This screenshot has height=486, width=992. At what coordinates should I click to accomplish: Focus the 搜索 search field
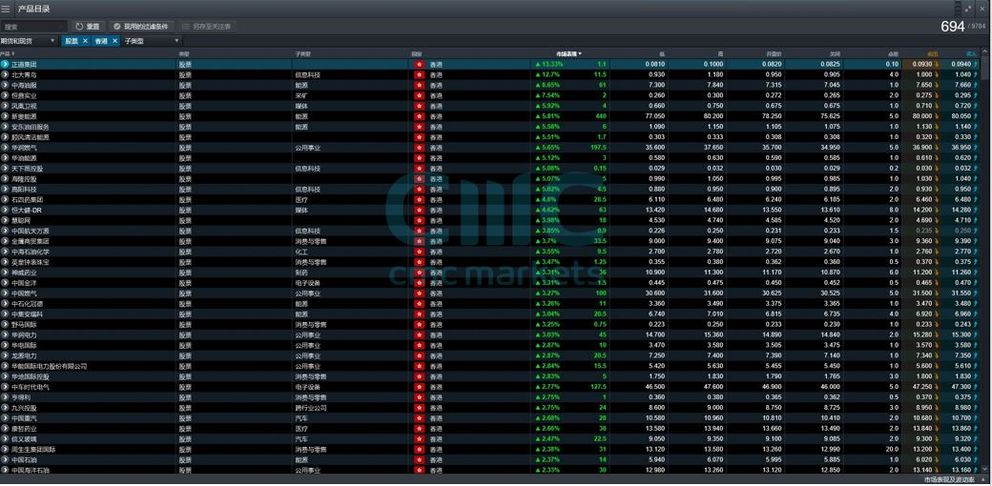pyautogui.click(x=34, y=27)
